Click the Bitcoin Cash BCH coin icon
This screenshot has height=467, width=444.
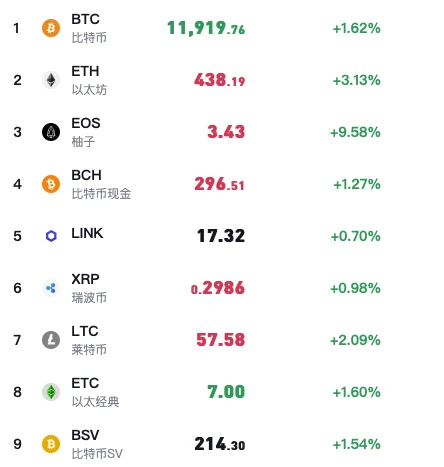click(x=51, y=184)
